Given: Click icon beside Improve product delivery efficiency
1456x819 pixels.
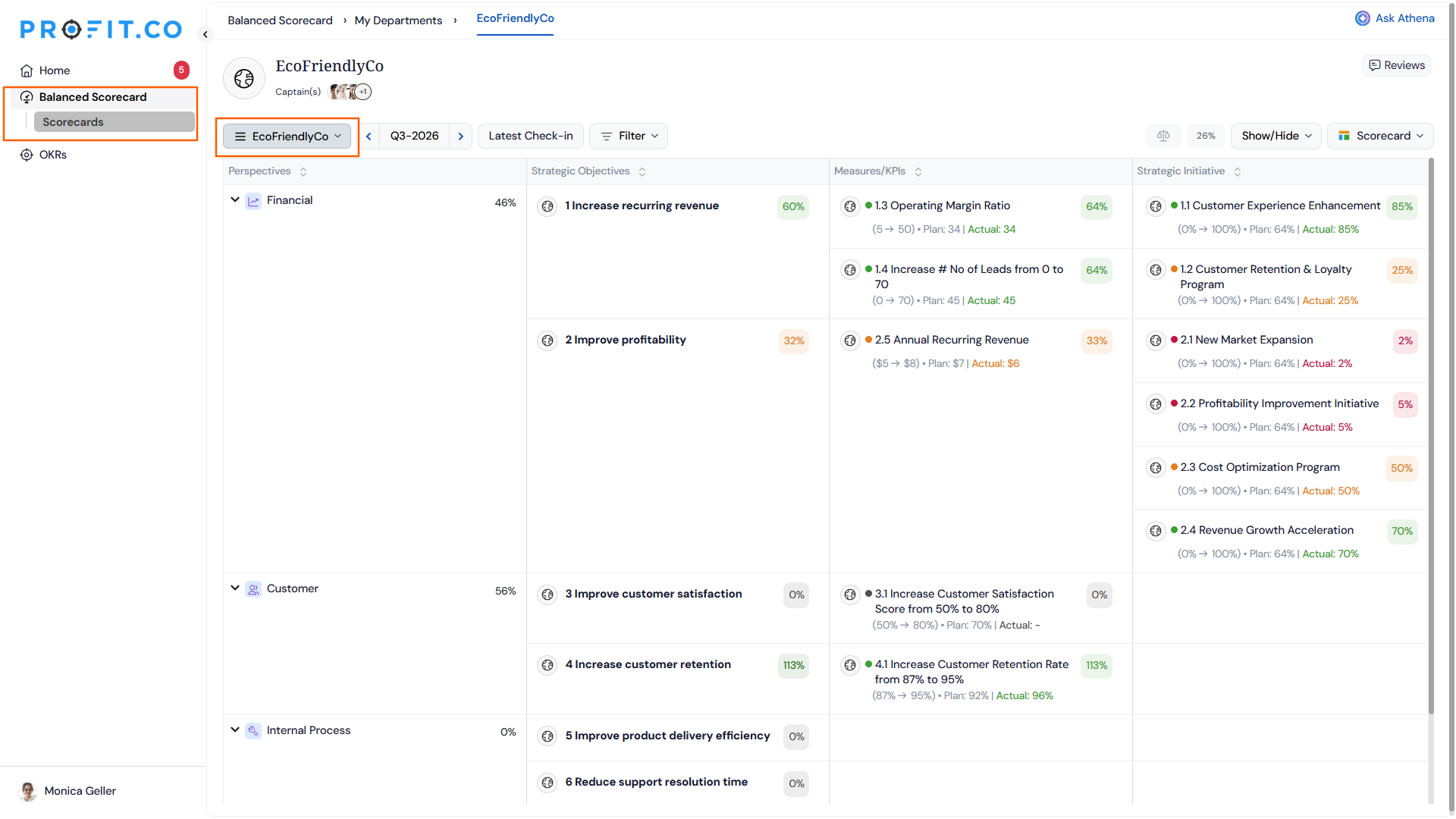Looking at the screenshot, I should click(x=548, y=736).
